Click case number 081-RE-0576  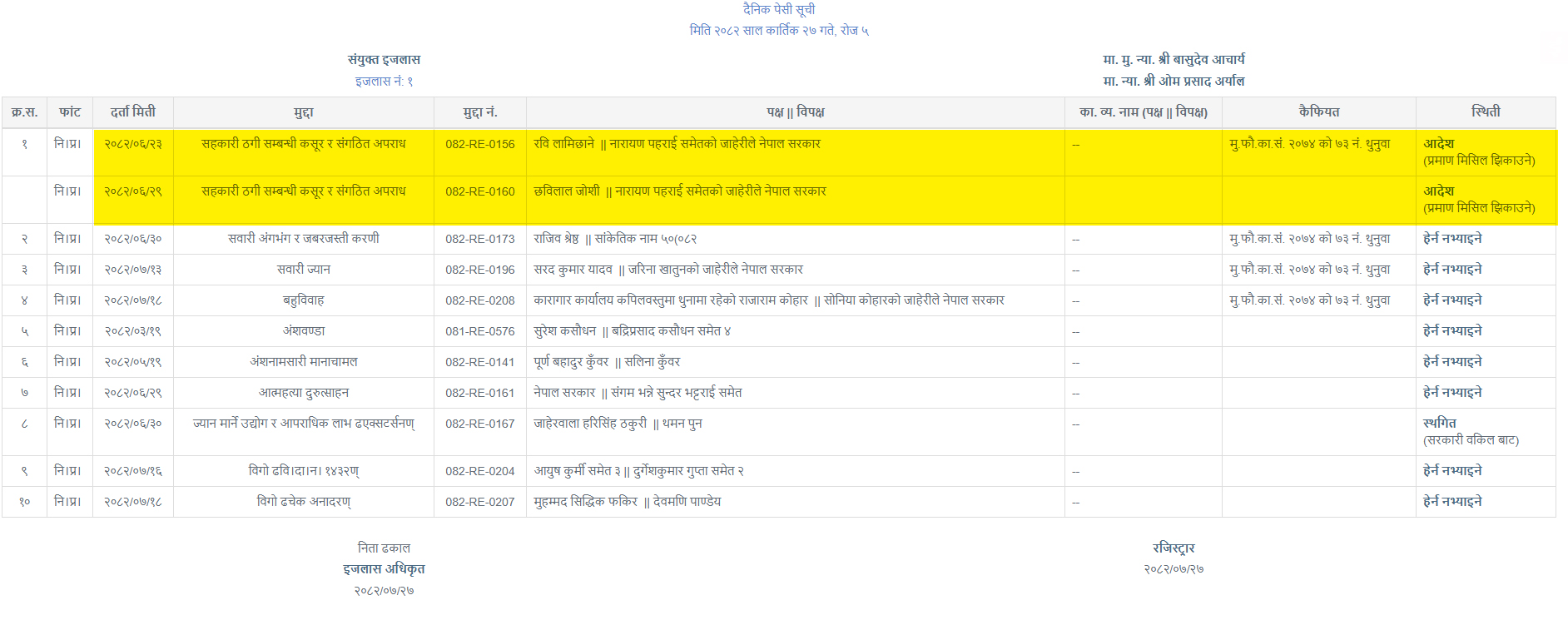click(x=479, y=331)
